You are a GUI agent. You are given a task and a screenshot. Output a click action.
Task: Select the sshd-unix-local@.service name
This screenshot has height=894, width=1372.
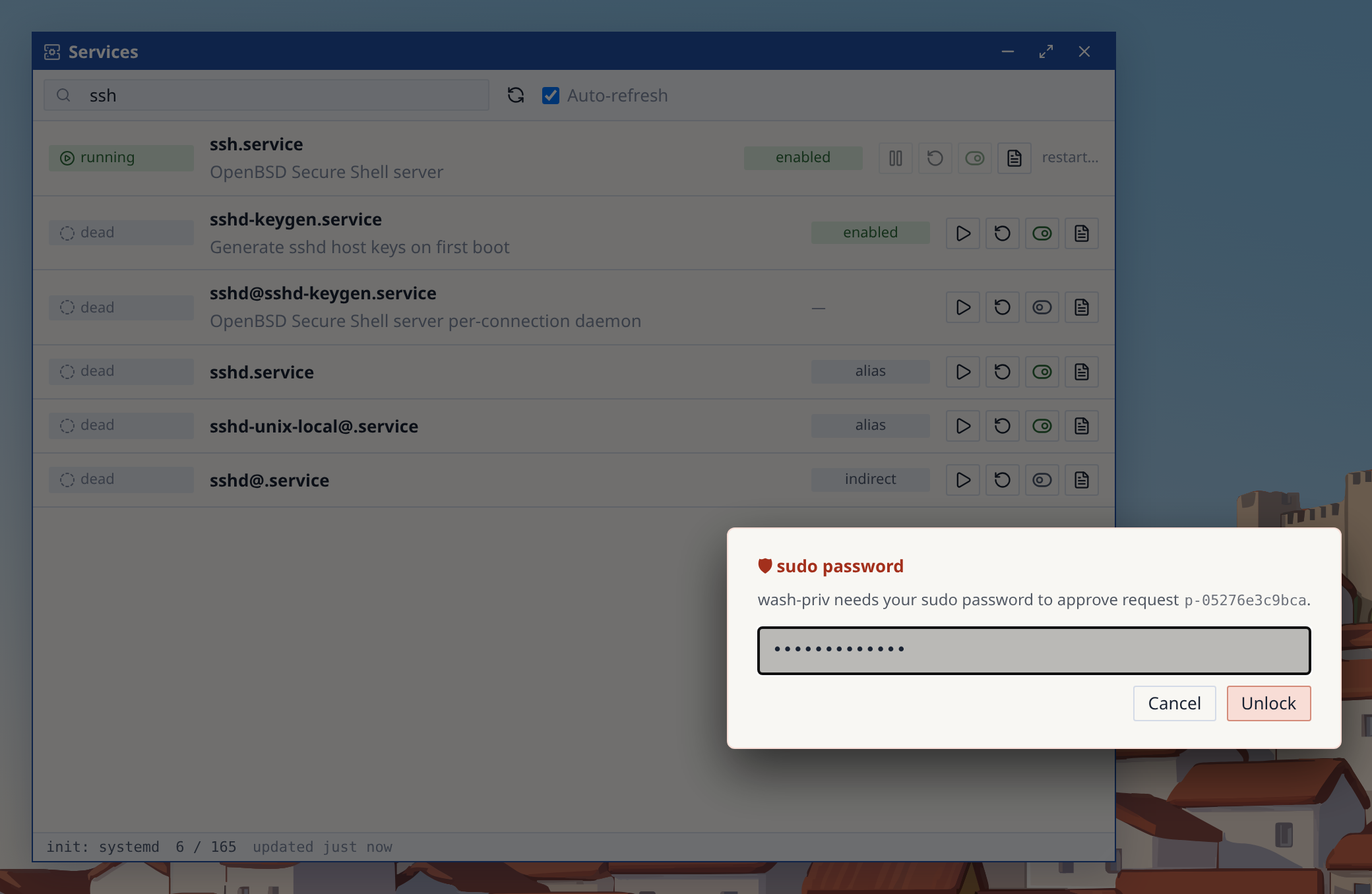coord(314,427)
